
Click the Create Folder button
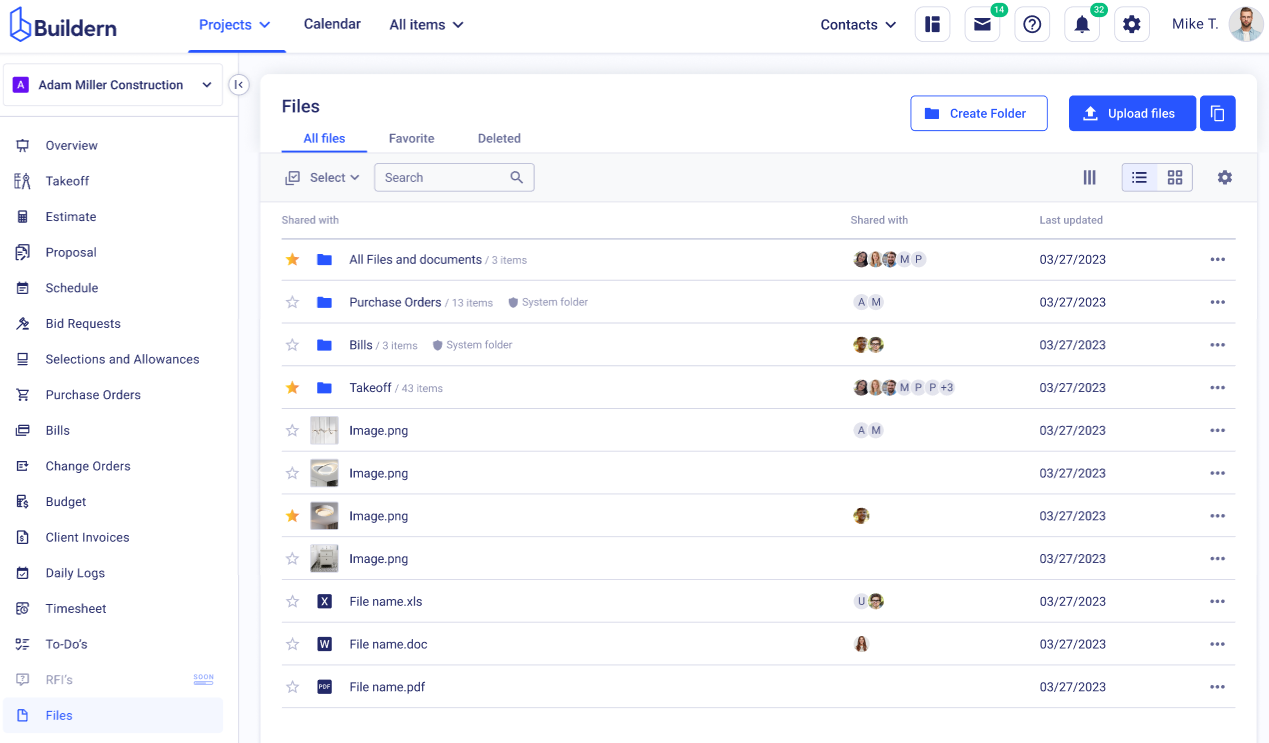pos(978,114)
